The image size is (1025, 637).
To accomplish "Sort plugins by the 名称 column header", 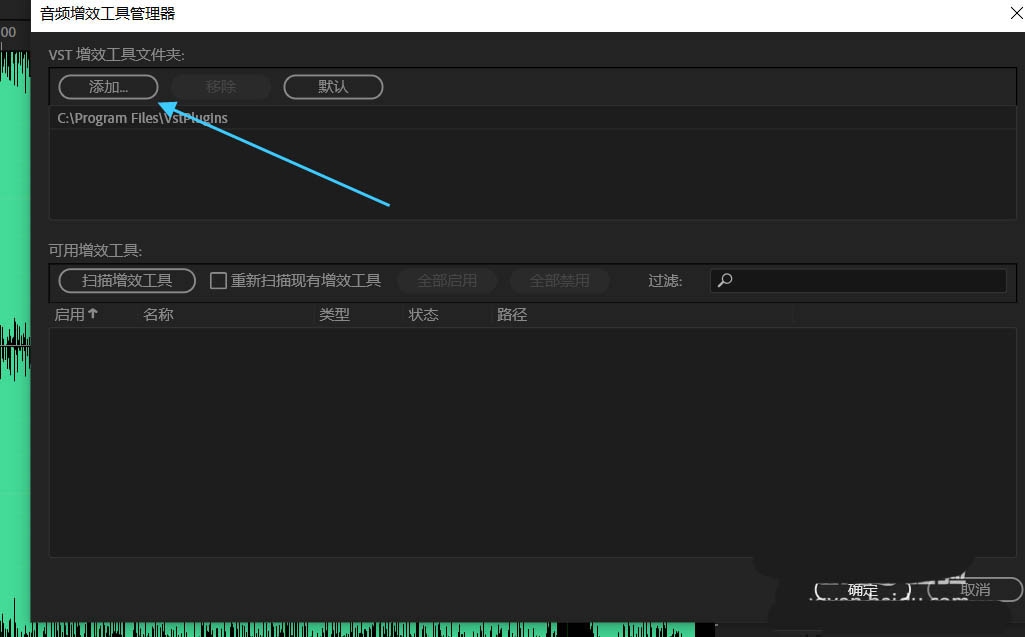I will click(158, 314).
